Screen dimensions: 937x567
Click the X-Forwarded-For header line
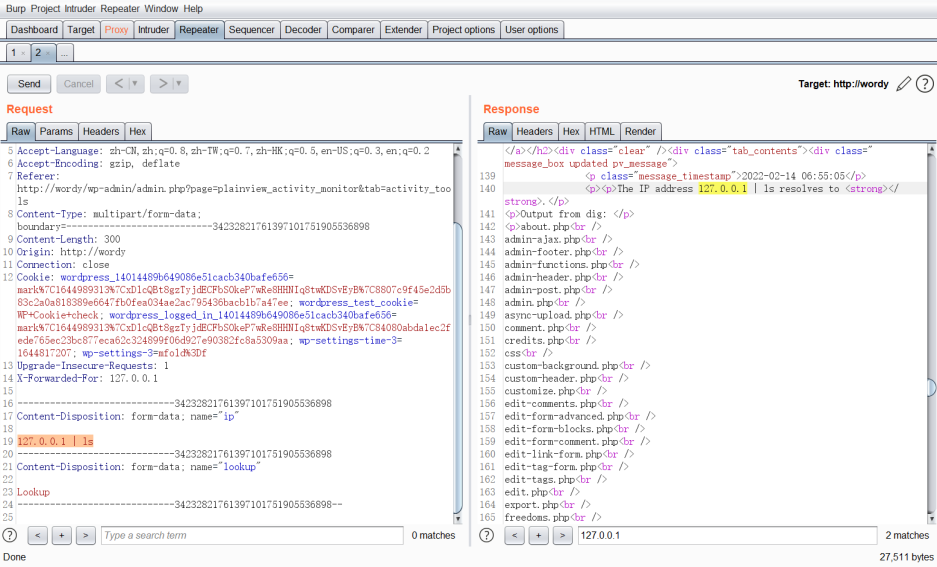coord(87,378)
